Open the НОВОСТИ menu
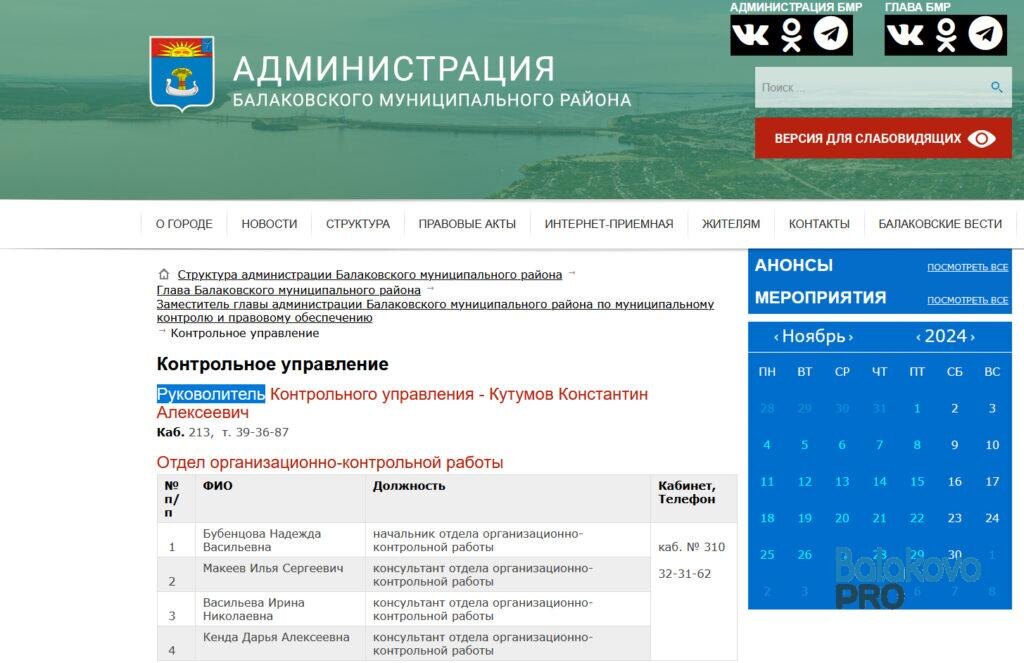1024x663 pixels. point(269,224)
